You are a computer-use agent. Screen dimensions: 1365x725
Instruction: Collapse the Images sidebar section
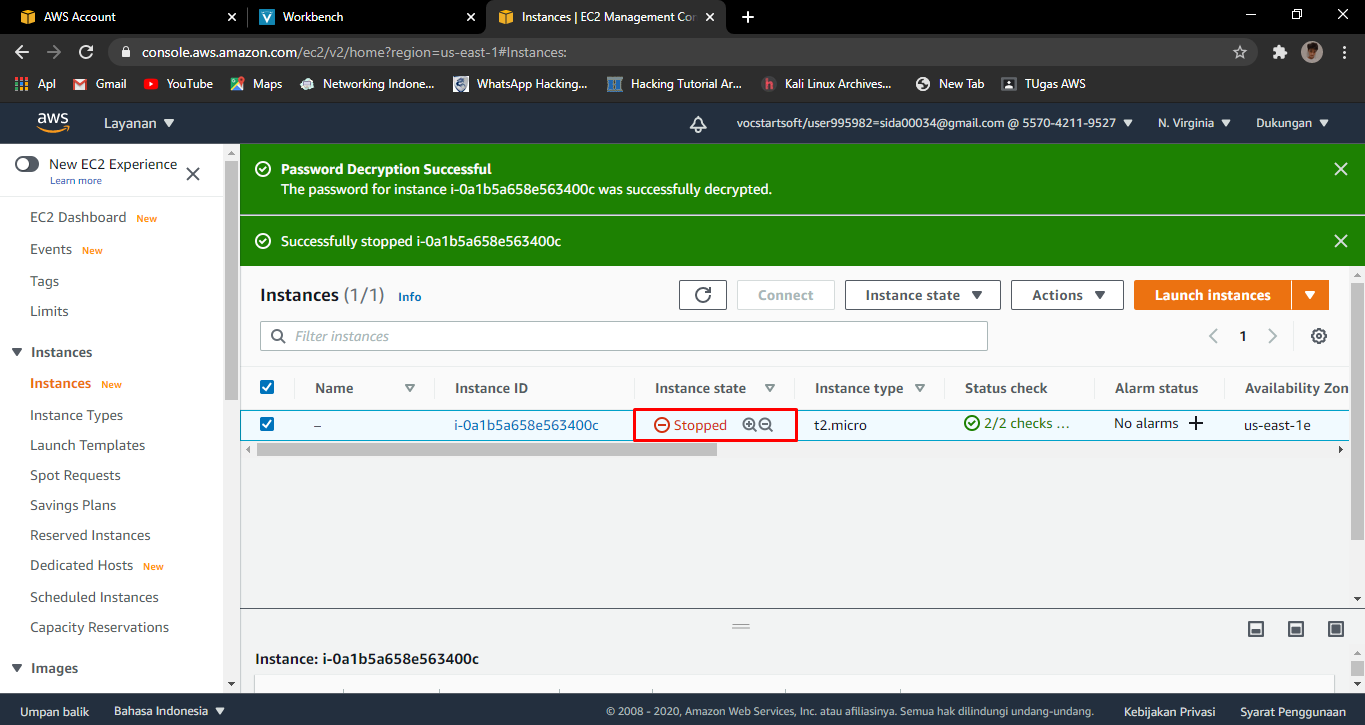click(16, 668)
